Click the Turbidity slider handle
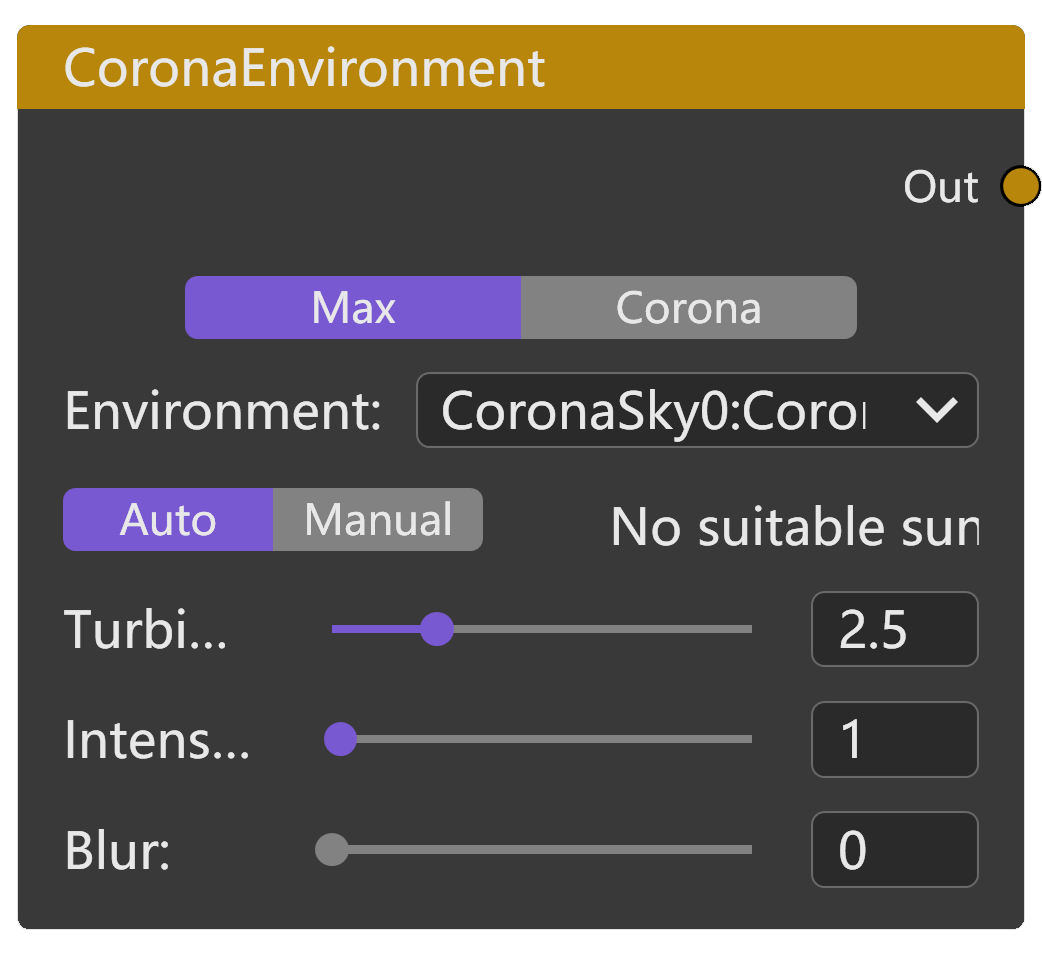 coord(437,629)
